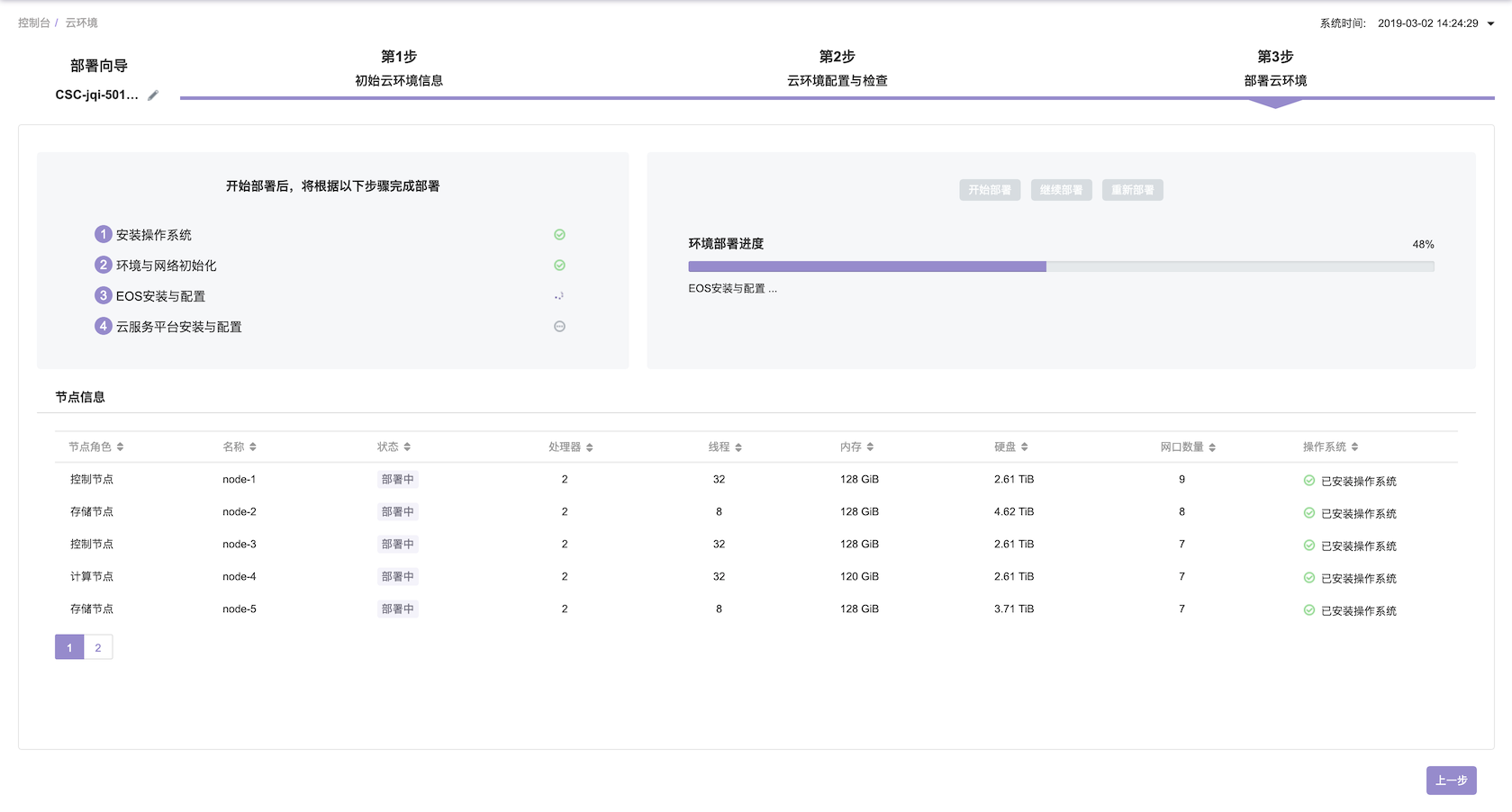Image resolution: width=1512 pixels, height=812 pixels.
Task: Click green check icon for 安装操作系统 step
Action: point(559,235)
